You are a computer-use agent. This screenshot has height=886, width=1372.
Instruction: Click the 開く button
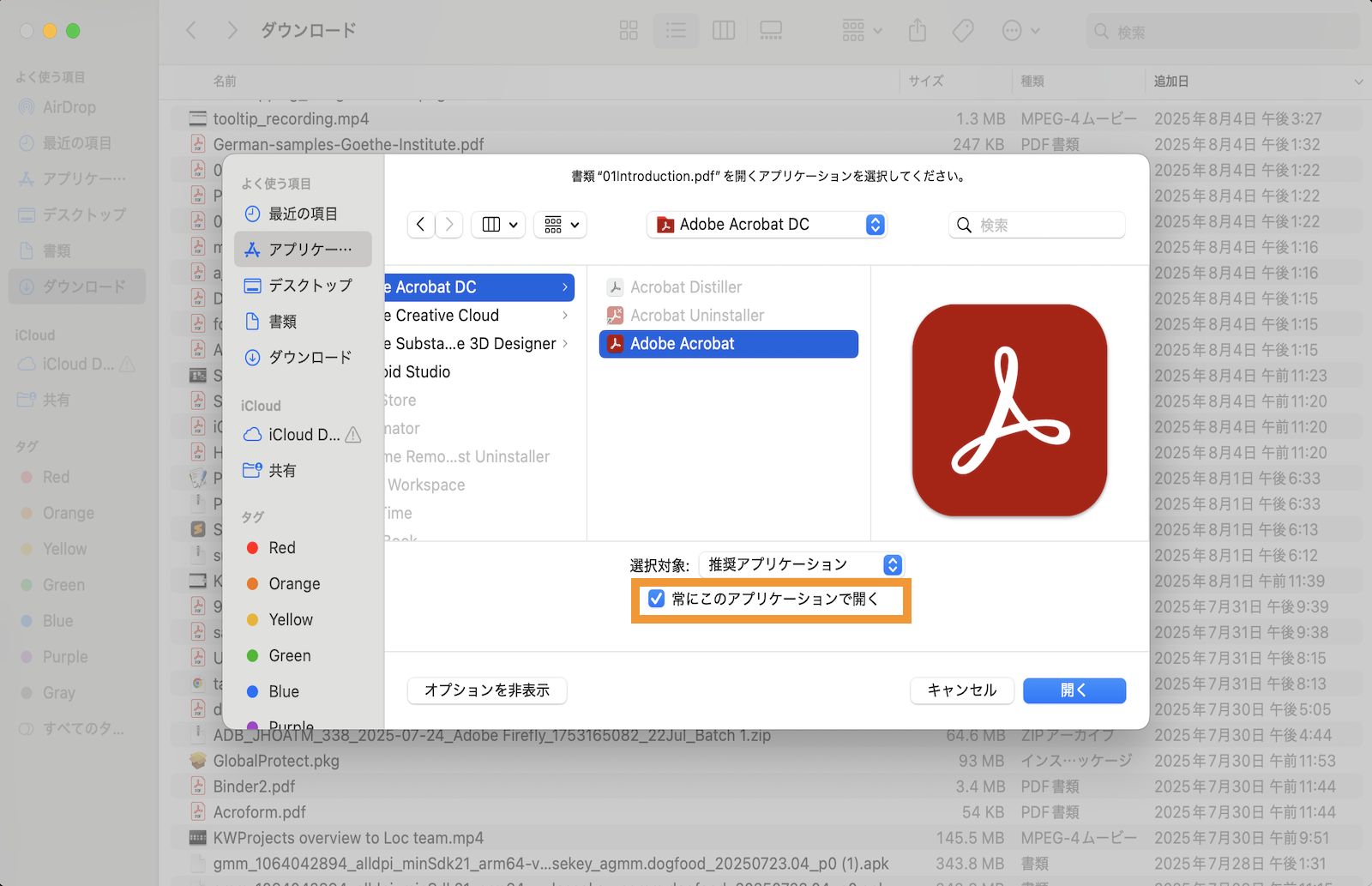point(1074,690)
